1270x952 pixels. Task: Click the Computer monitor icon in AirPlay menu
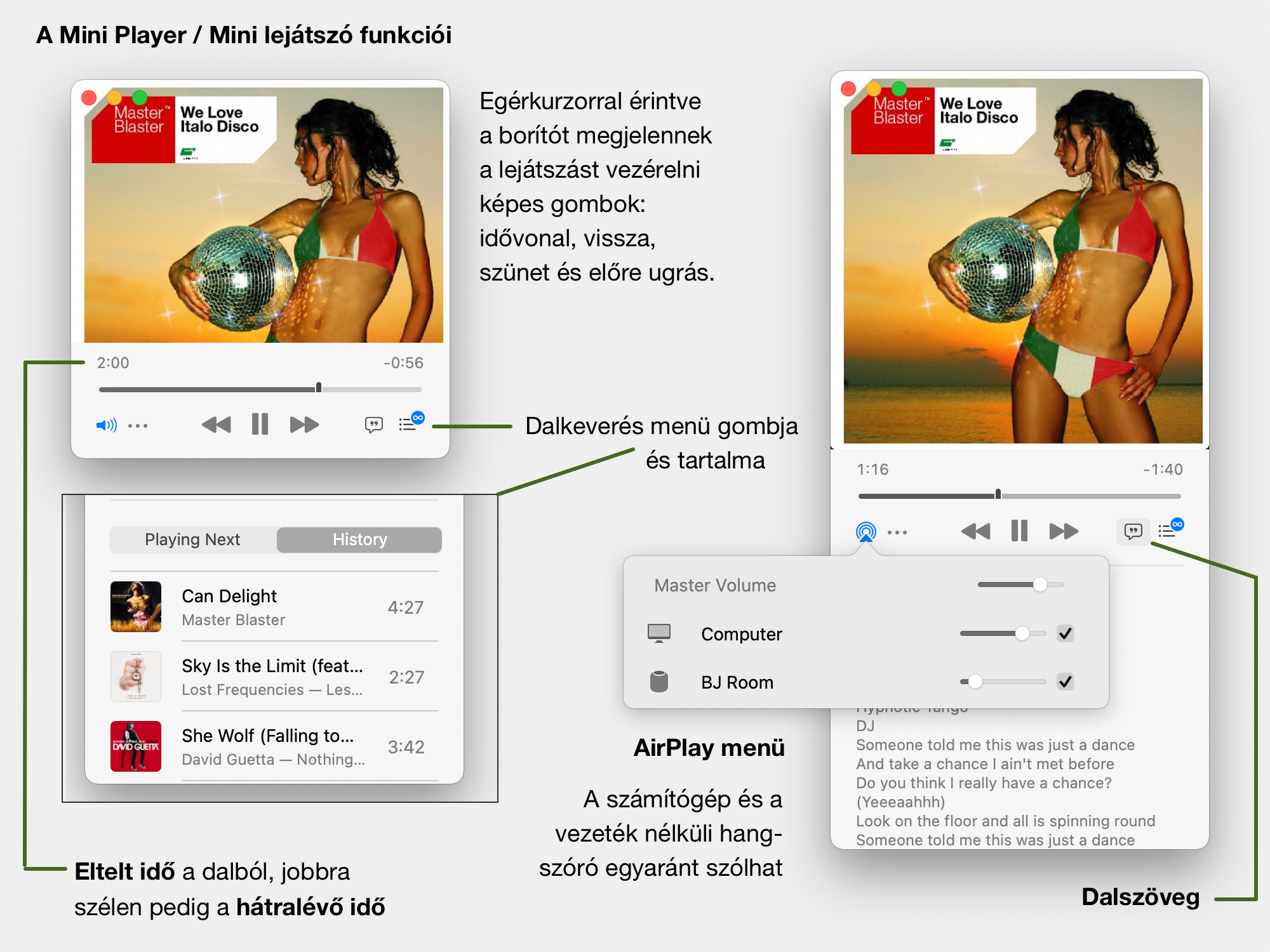(659, 633)
